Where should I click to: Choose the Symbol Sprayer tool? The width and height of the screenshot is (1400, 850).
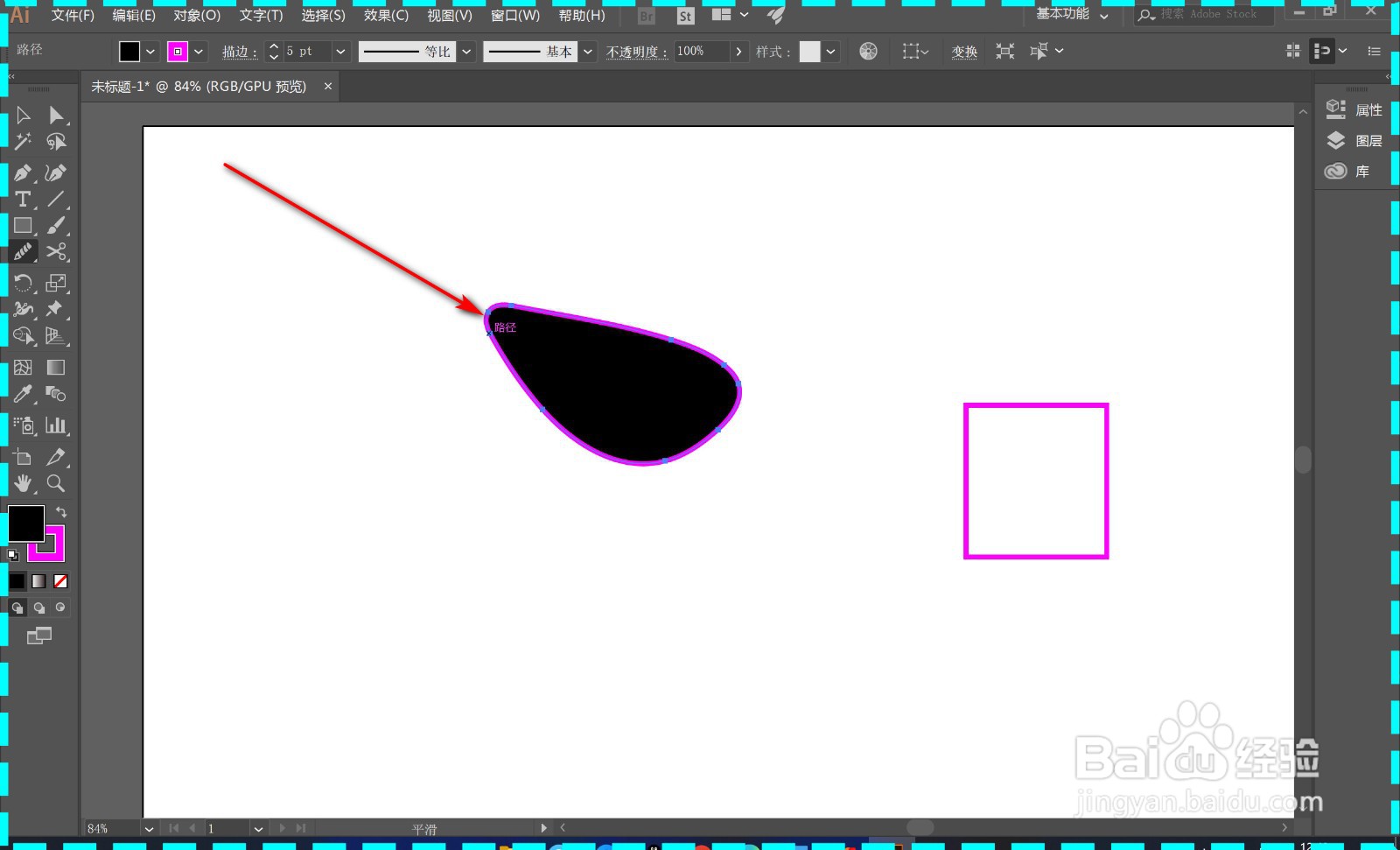(24, 425)
